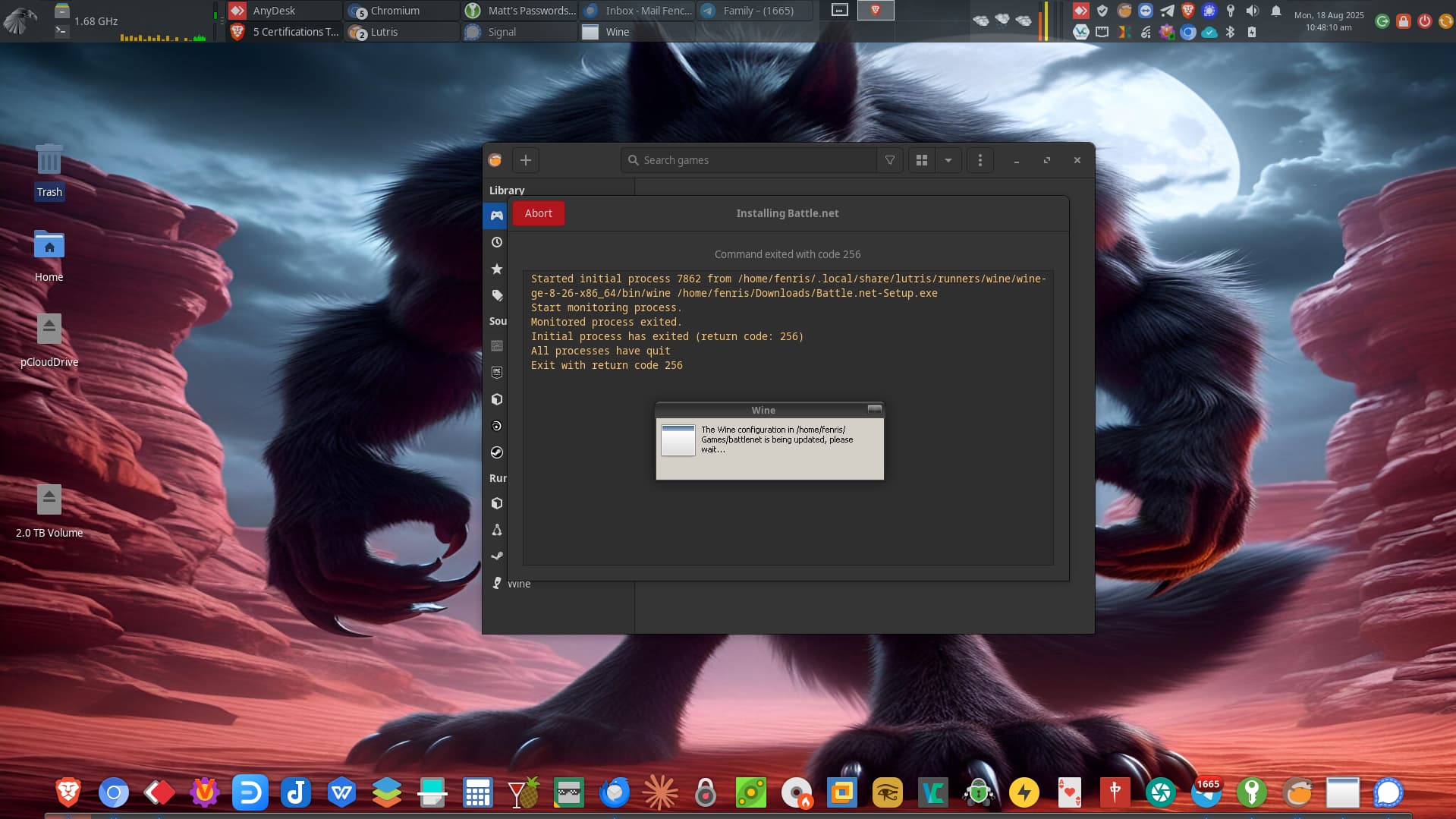This screenshot has height=819, width=1456.
Task: Switch to Chromium taskbar entry
Action: click(x=402, y=11)
